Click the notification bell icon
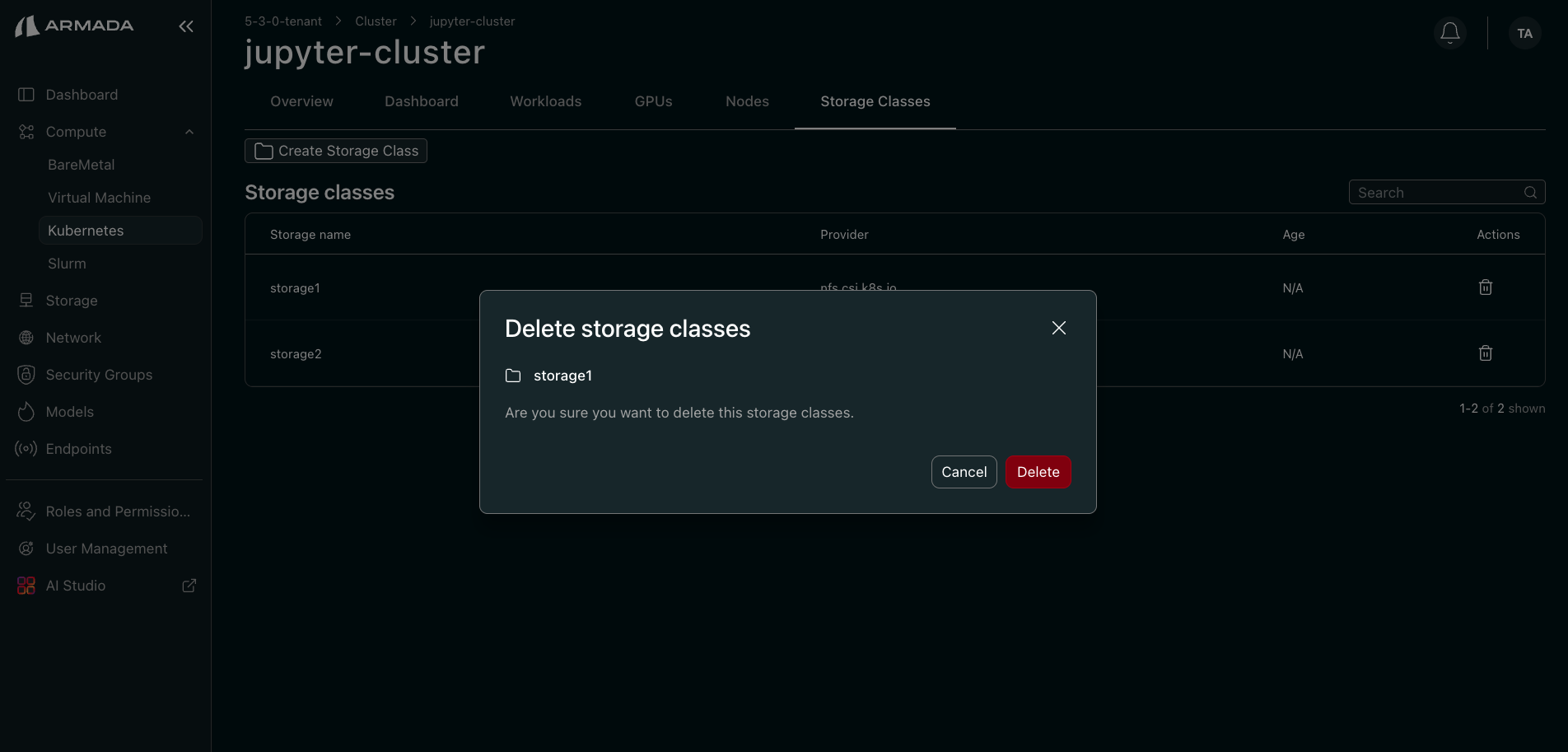 [x=1449, y=33]
